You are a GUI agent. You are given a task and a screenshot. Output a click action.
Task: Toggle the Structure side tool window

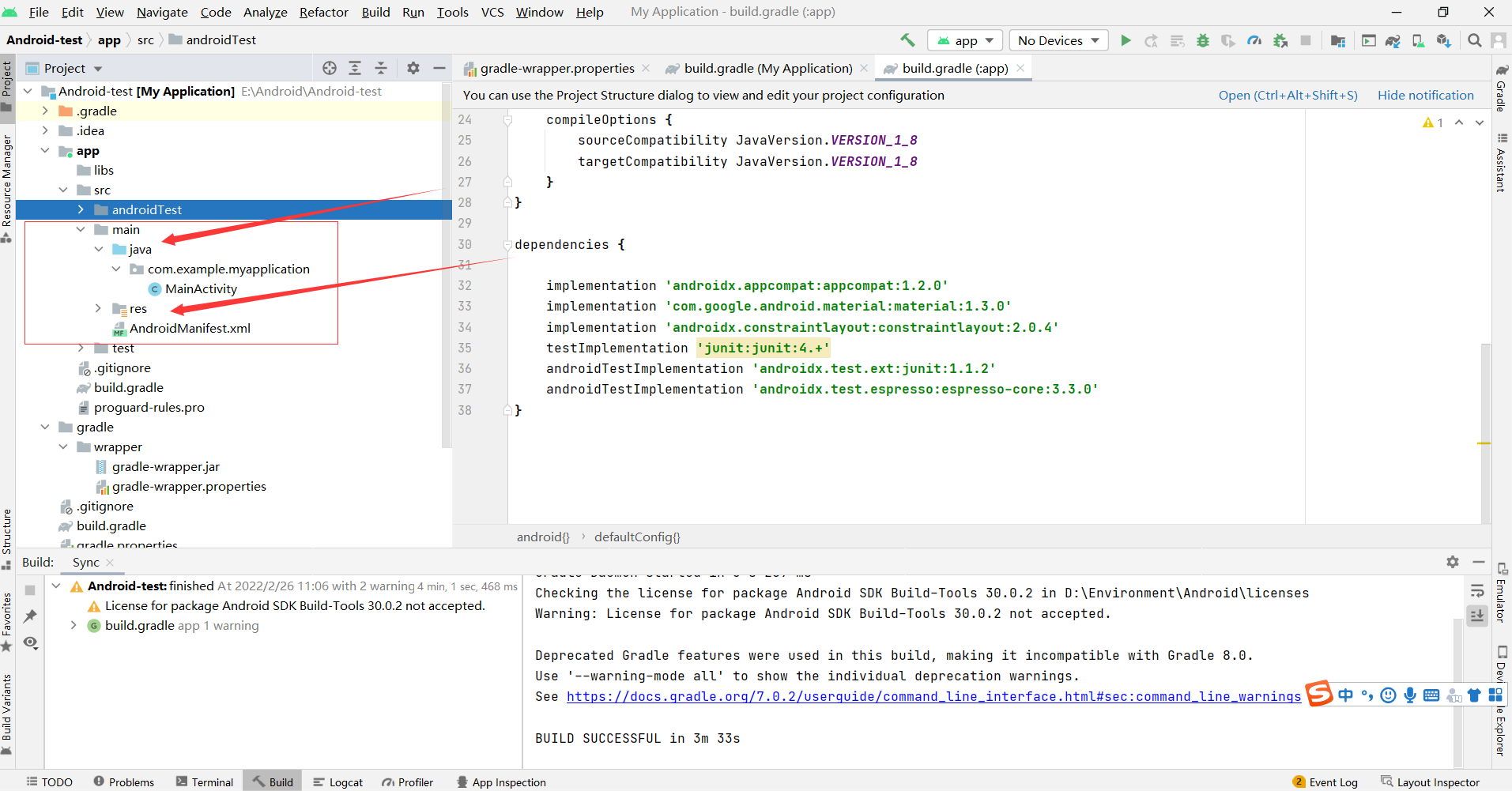tap(7, 538)
